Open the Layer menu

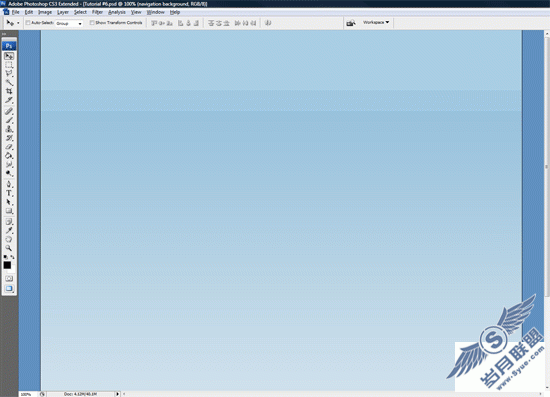(63, 12)
